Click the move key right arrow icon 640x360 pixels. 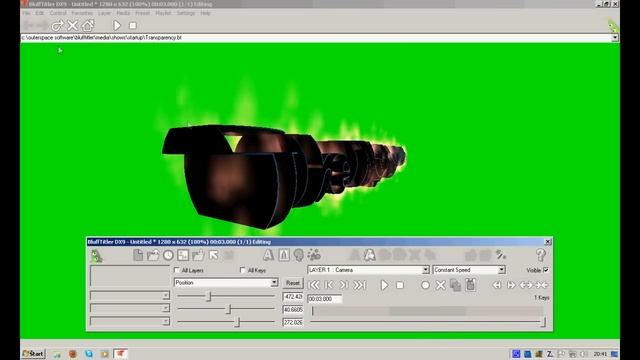coord(511,285)
